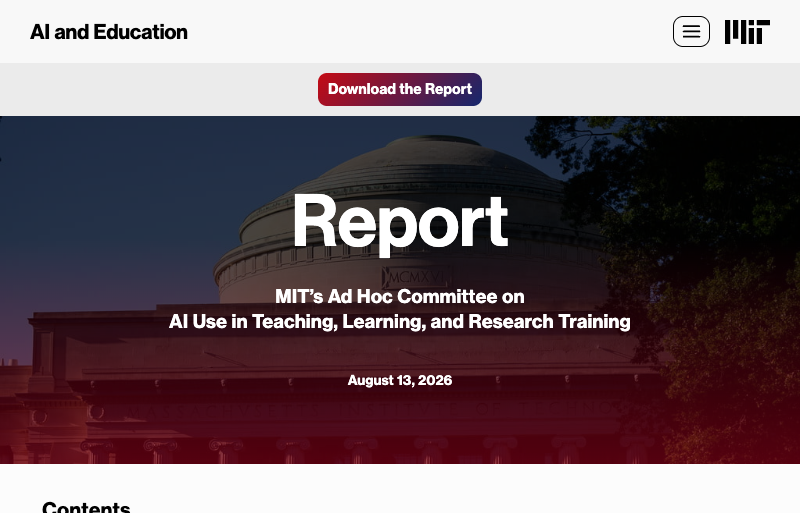Click 'MIT's Ad Hoc Committee on' text
The width and height of the screenshot is (800, 513).
coord(399,297)
